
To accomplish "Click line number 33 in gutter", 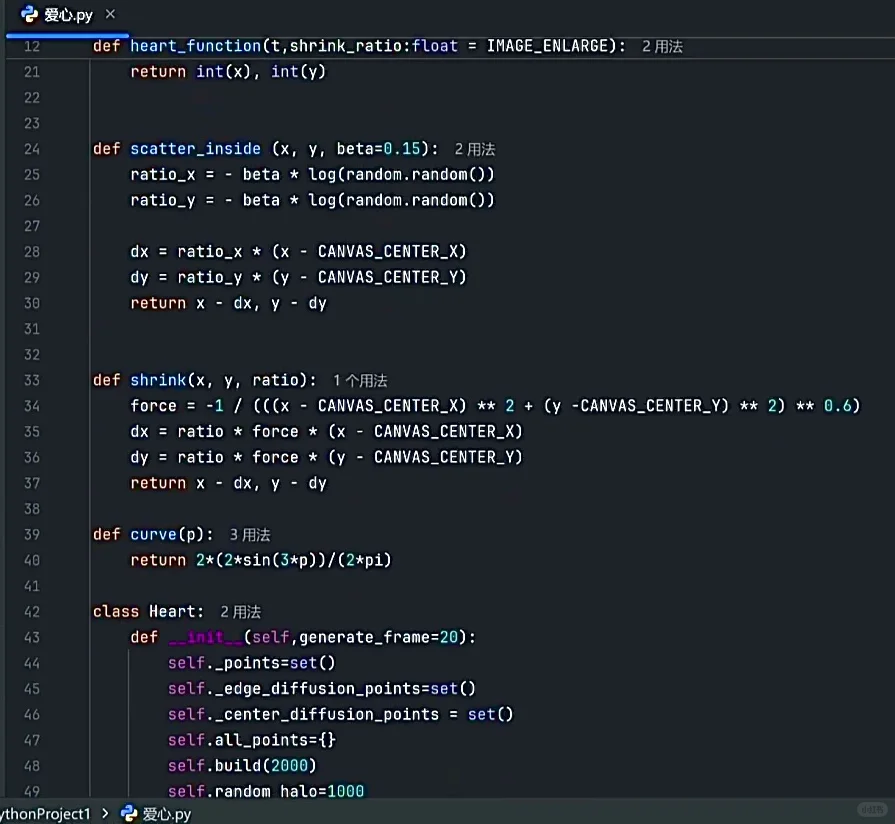I will tap(32, 380).
